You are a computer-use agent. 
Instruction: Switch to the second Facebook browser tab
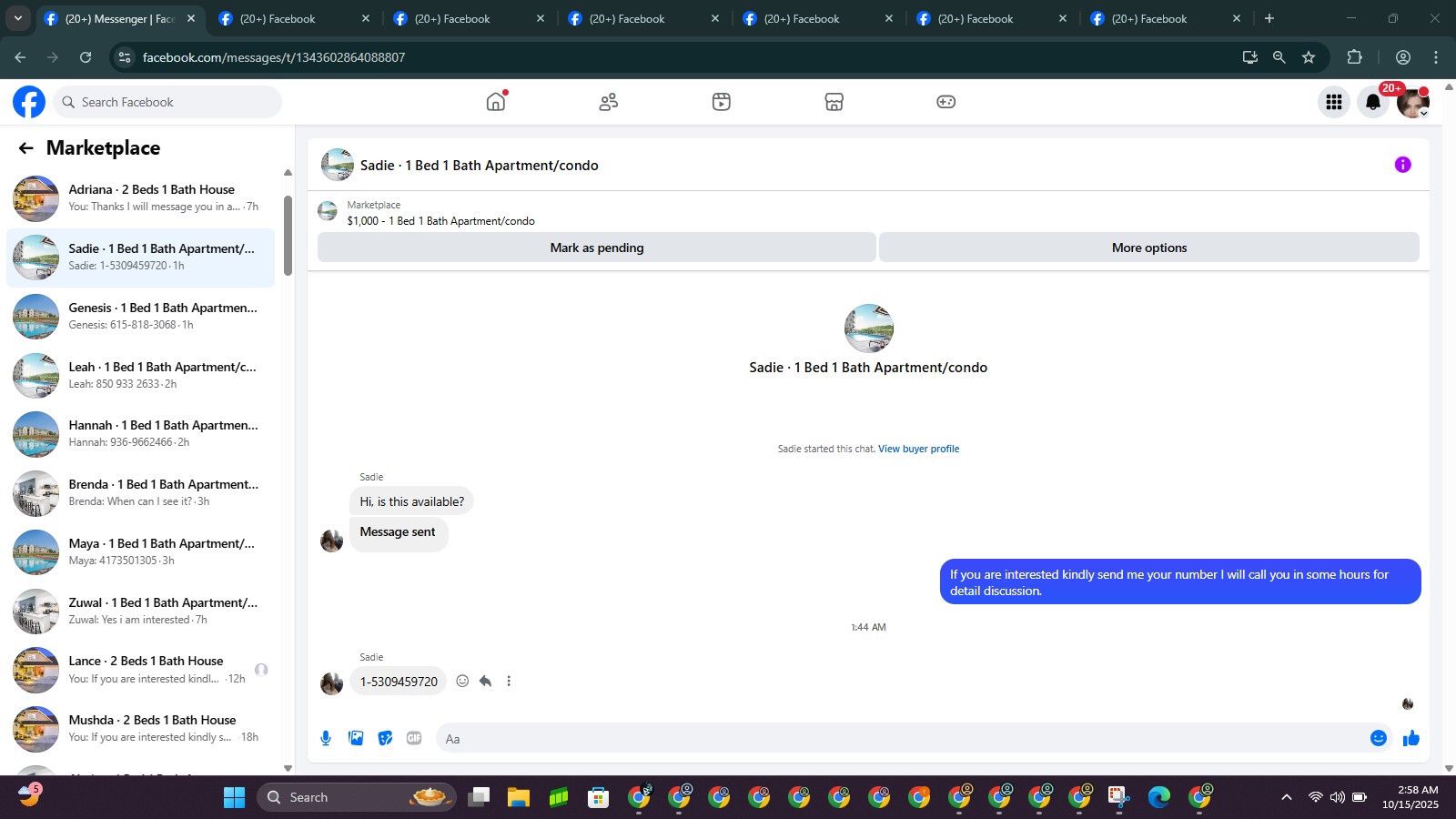(x=294, y=18)
